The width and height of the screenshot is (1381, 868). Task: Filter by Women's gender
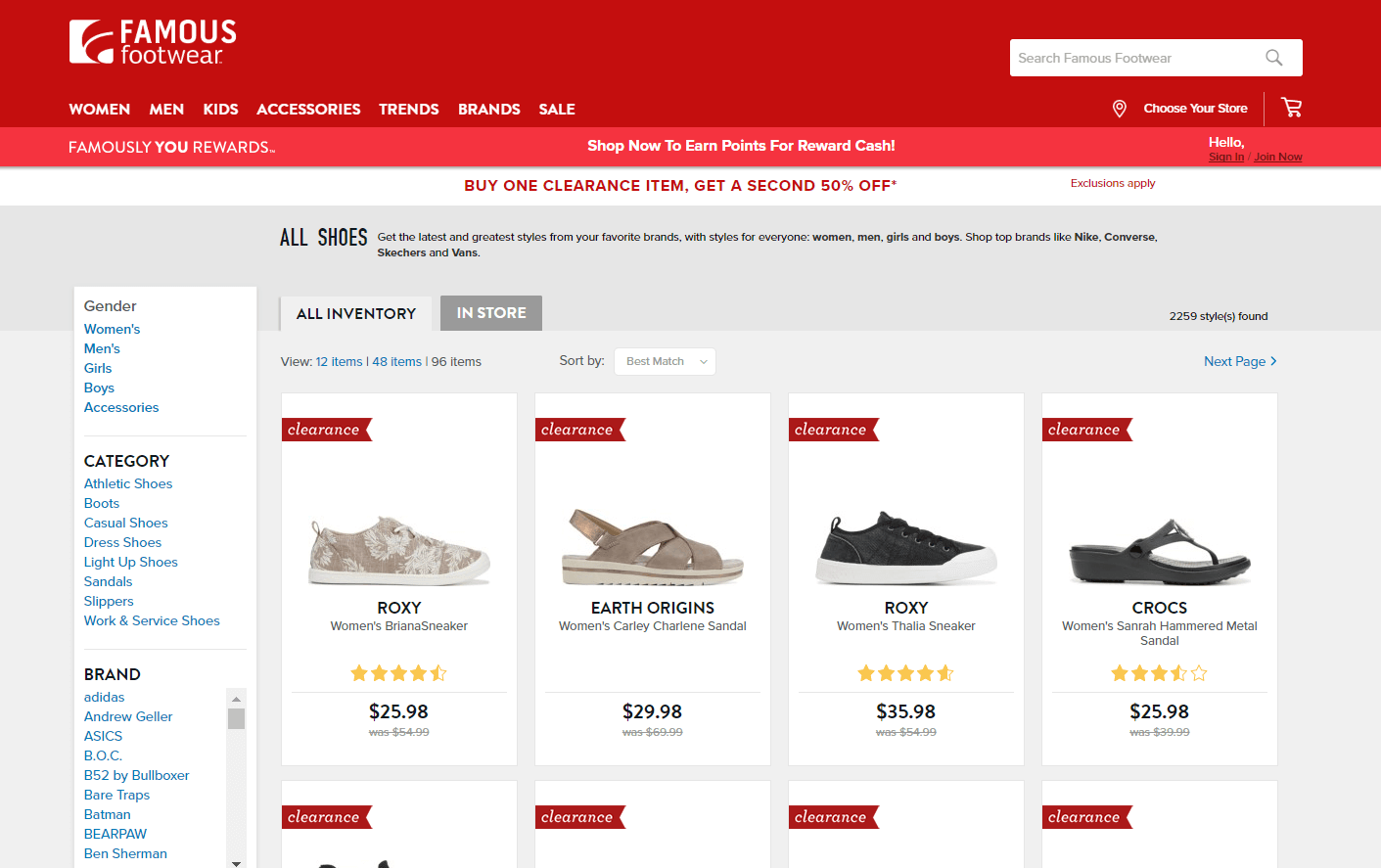[x=112, y=329]
